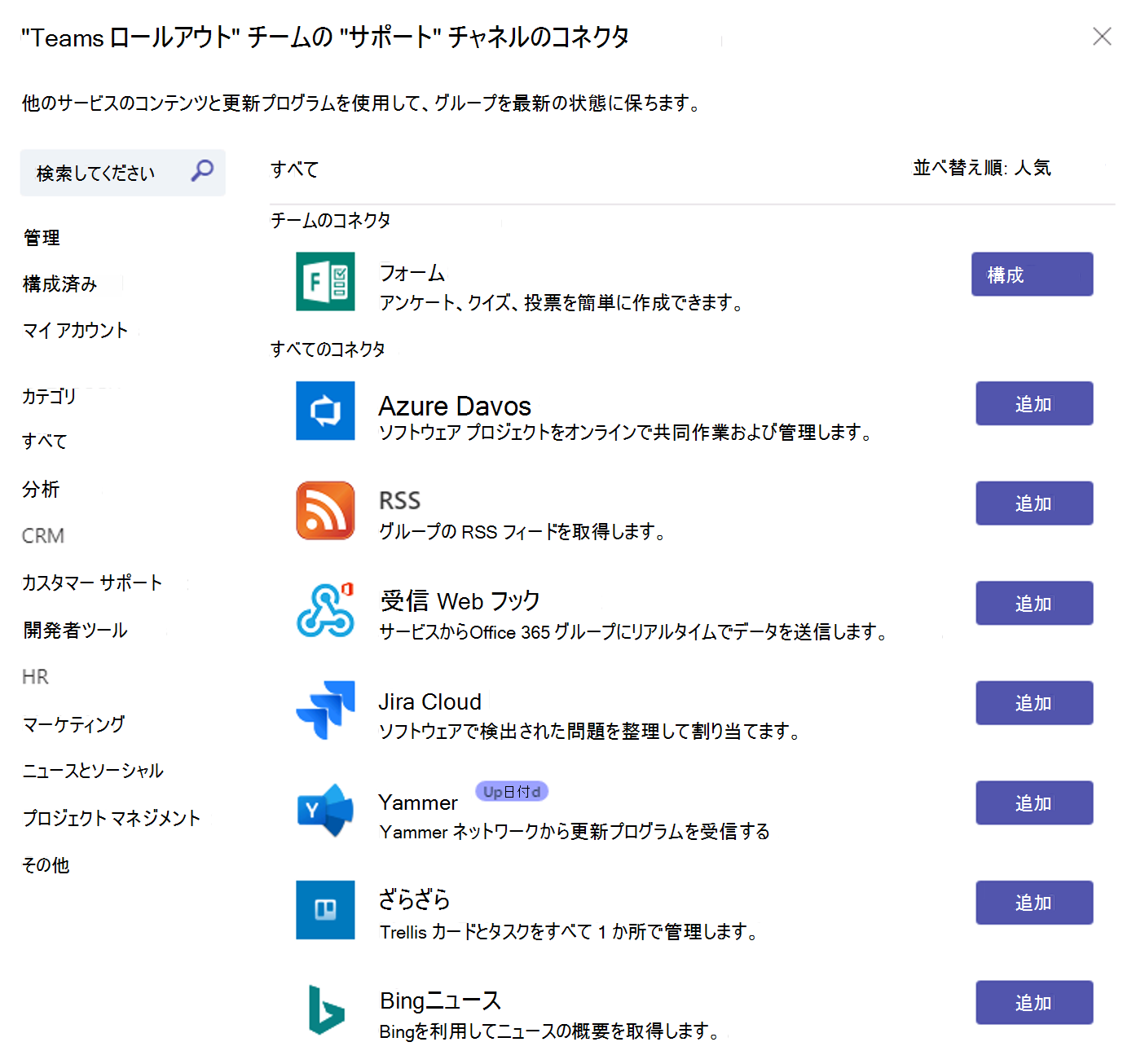Click the magnifier search icon
The width and height of the screenshot is (1123, 1064).
pyautogui.click(x=202, y=171)
